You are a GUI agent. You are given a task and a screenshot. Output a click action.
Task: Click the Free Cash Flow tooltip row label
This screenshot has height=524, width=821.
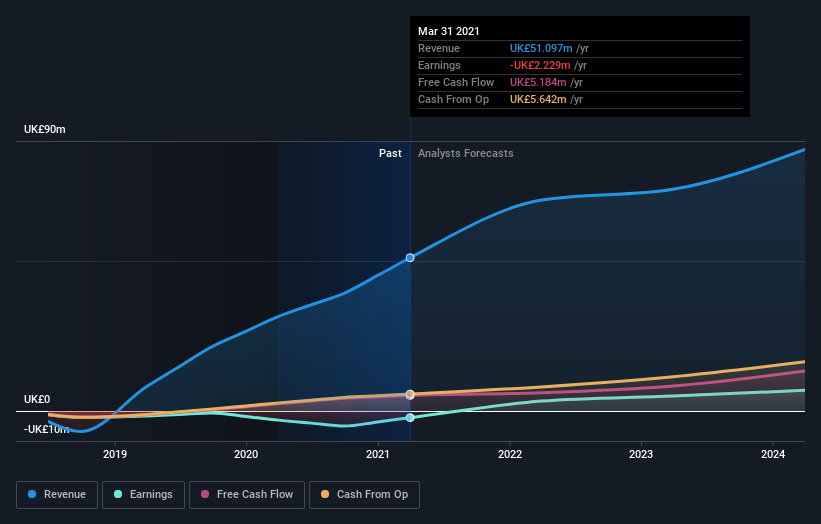click(x=456, y=82)
